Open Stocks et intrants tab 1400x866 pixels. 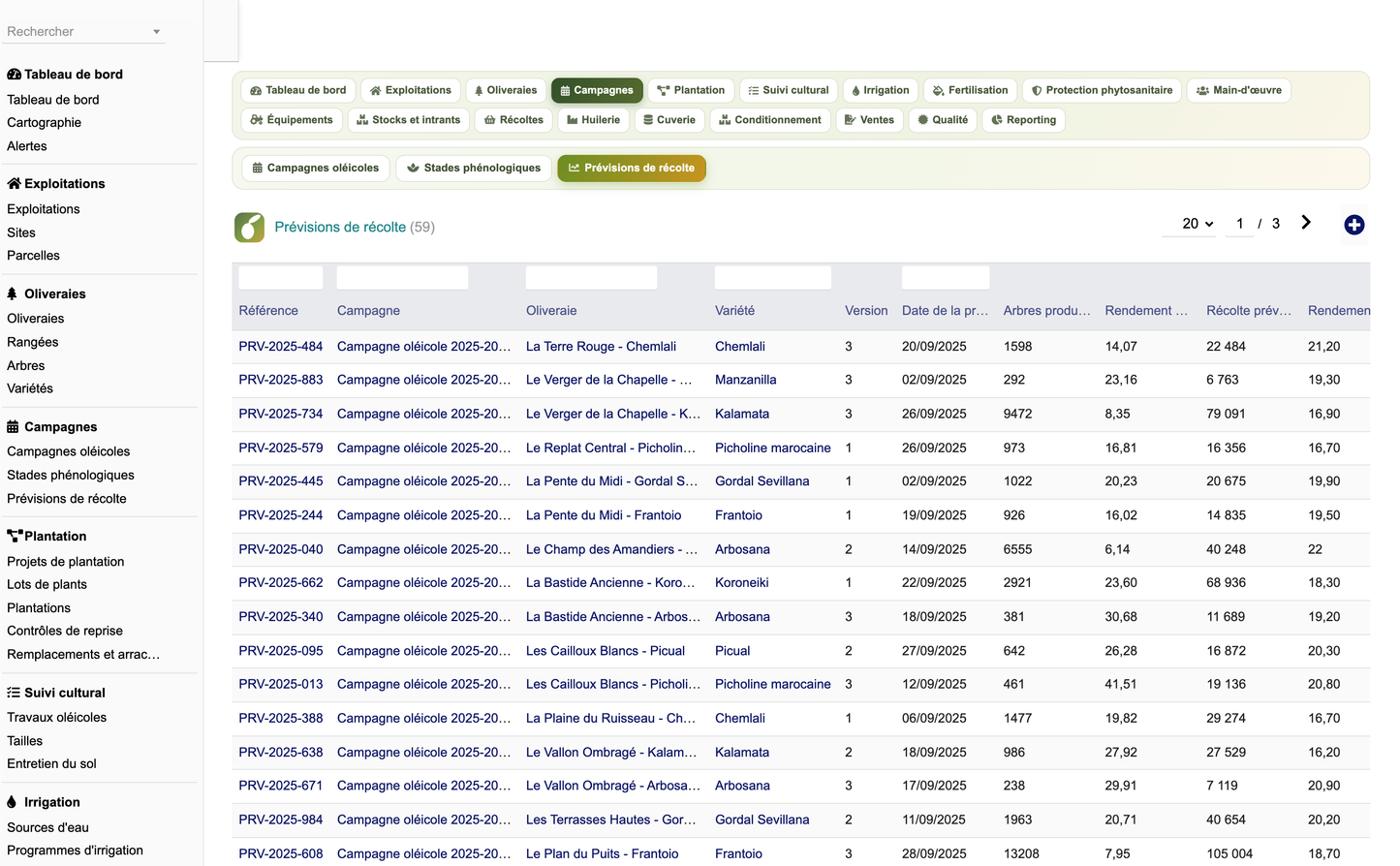(408, 120)
